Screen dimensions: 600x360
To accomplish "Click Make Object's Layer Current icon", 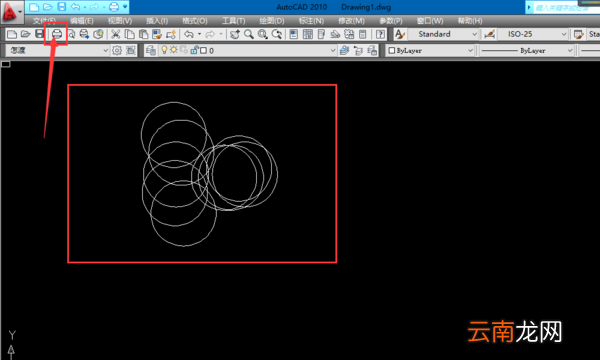I will pos(344,50).
